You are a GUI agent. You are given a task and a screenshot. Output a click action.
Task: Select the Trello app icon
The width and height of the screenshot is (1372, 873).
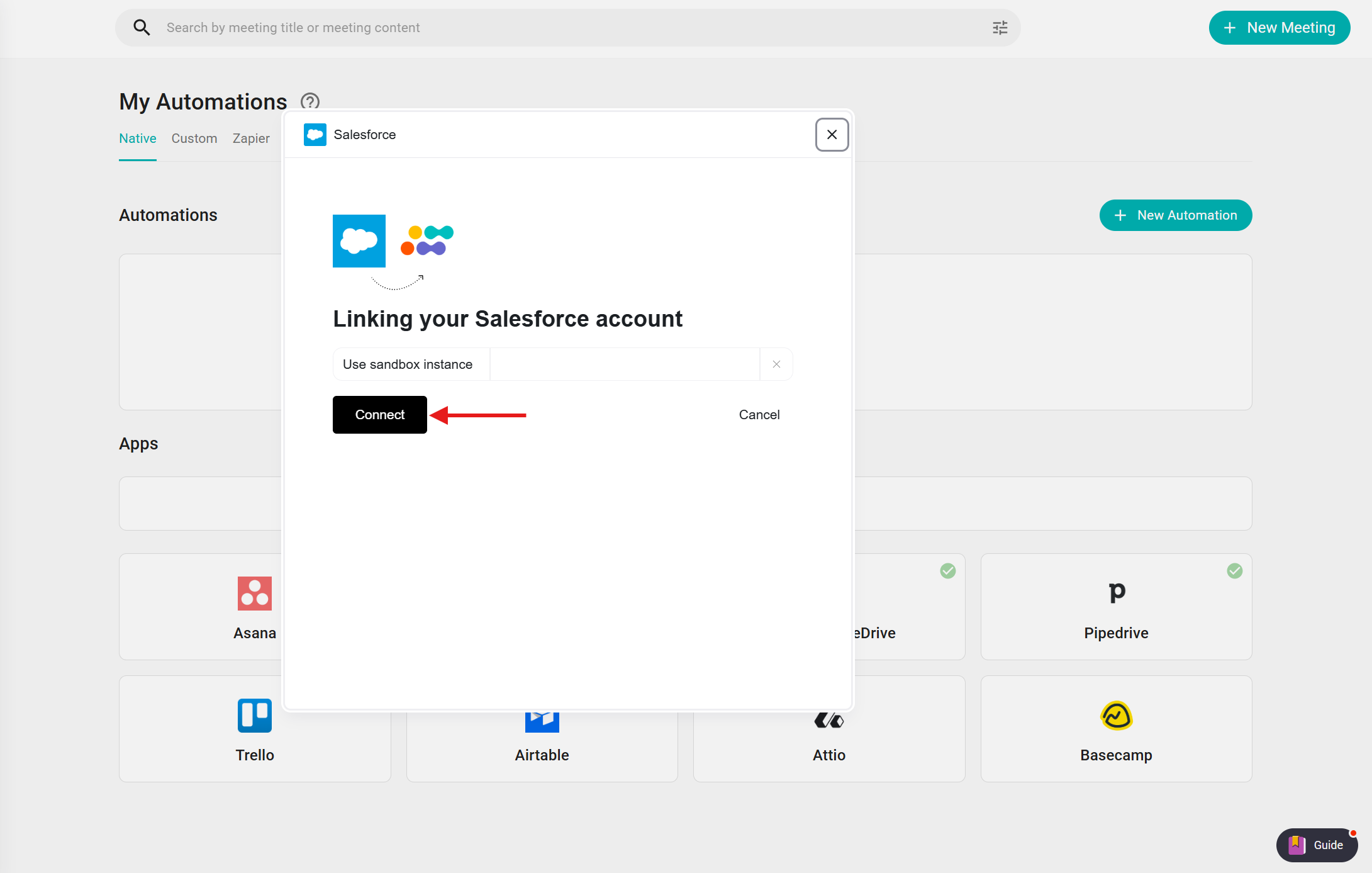point(254,716)
